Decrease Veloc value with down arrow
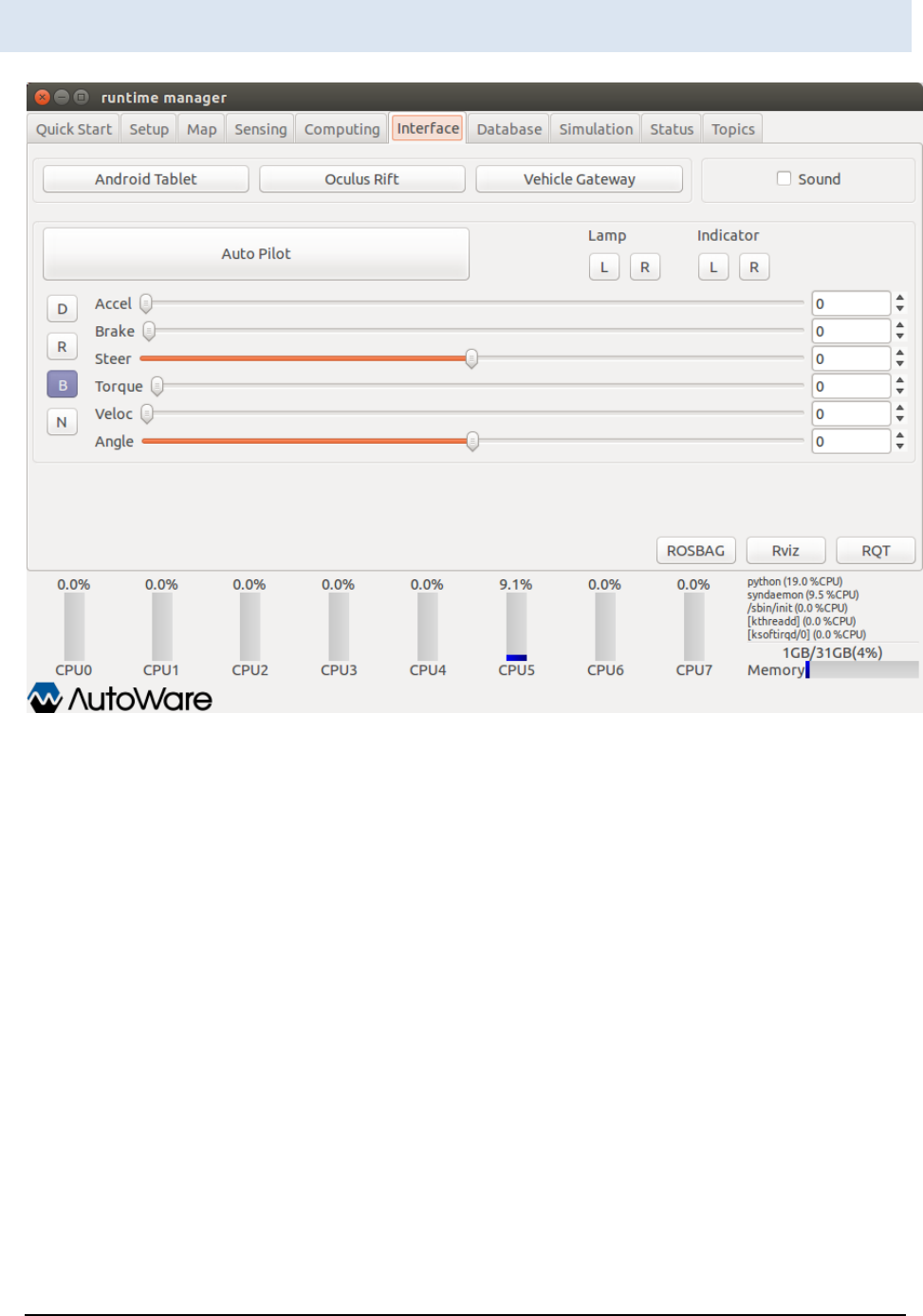The image size is (923, 1316). tap(899, 419)
